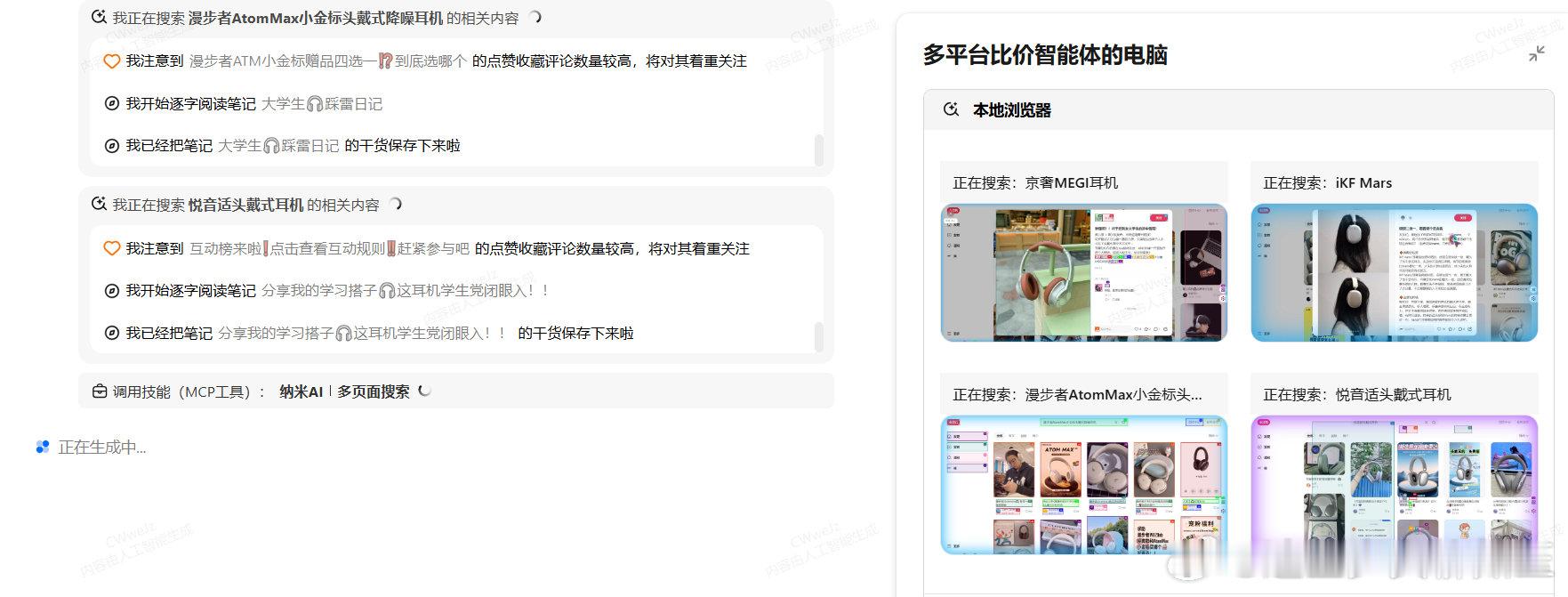Viewport: 1568px width, 597px height.
Task: Open note link 大学生踩雷日记 in 逐字阅读 row
Action: [322, 104]
